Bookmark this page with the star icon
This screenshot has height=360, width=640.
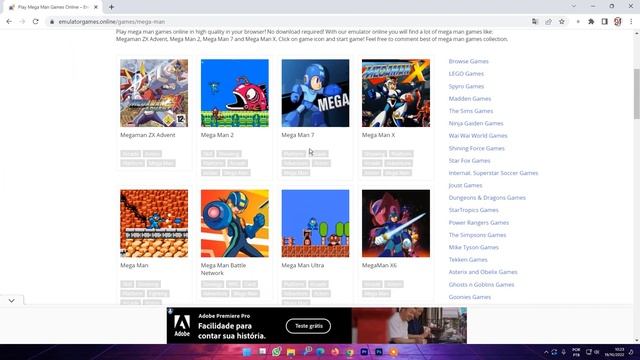tap(562, 22)
